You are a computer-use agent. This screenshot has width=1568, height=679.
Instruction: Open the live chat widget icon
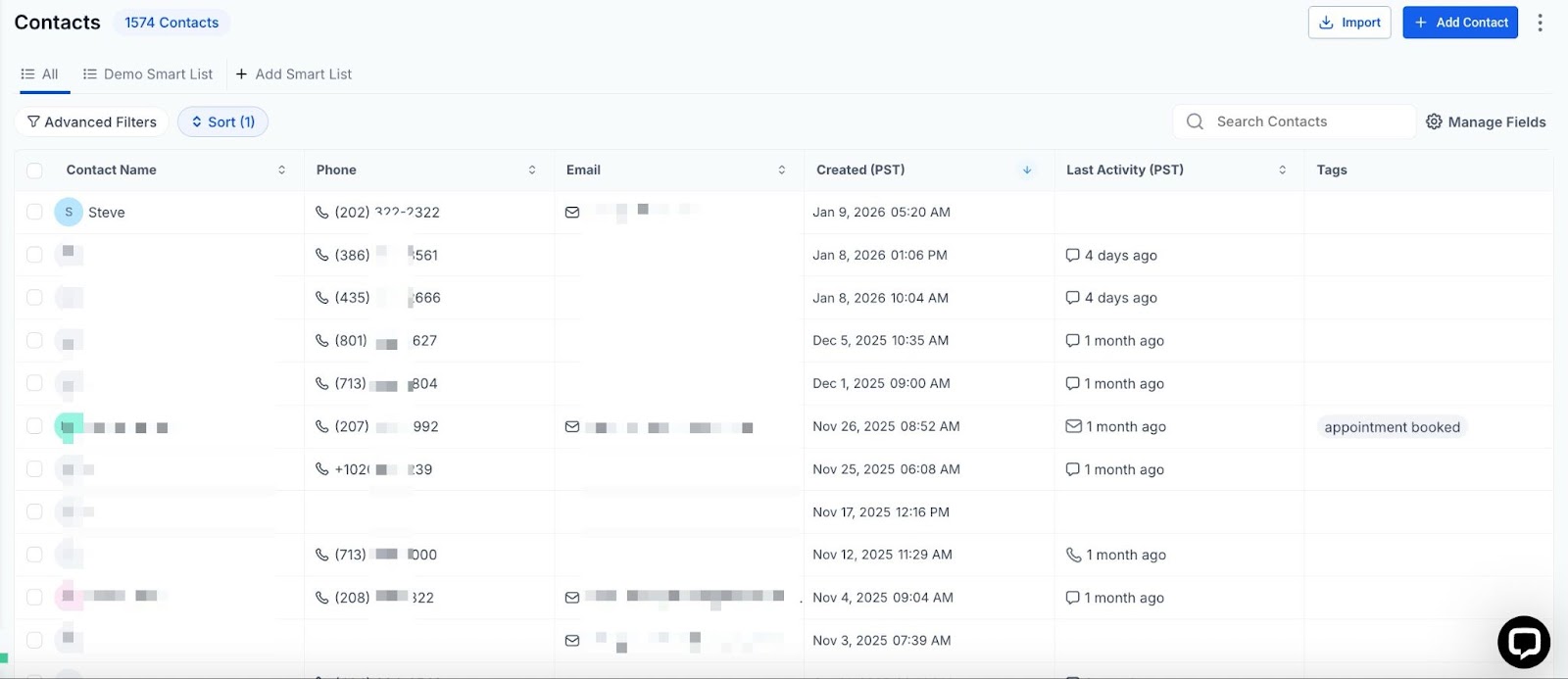coord(1523,642)
